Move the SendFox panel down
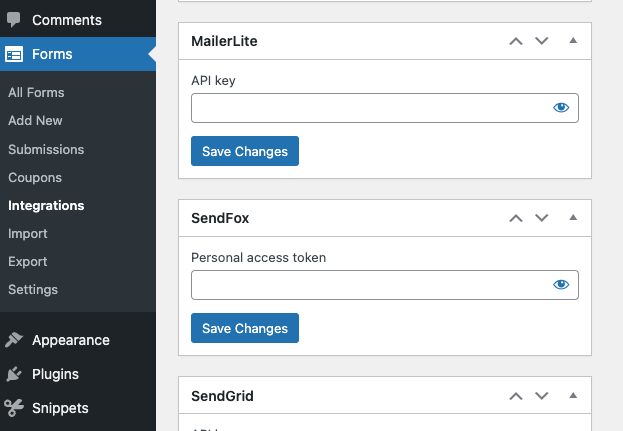The height and width of the screenshot is (431, 623). coord(542,218)
